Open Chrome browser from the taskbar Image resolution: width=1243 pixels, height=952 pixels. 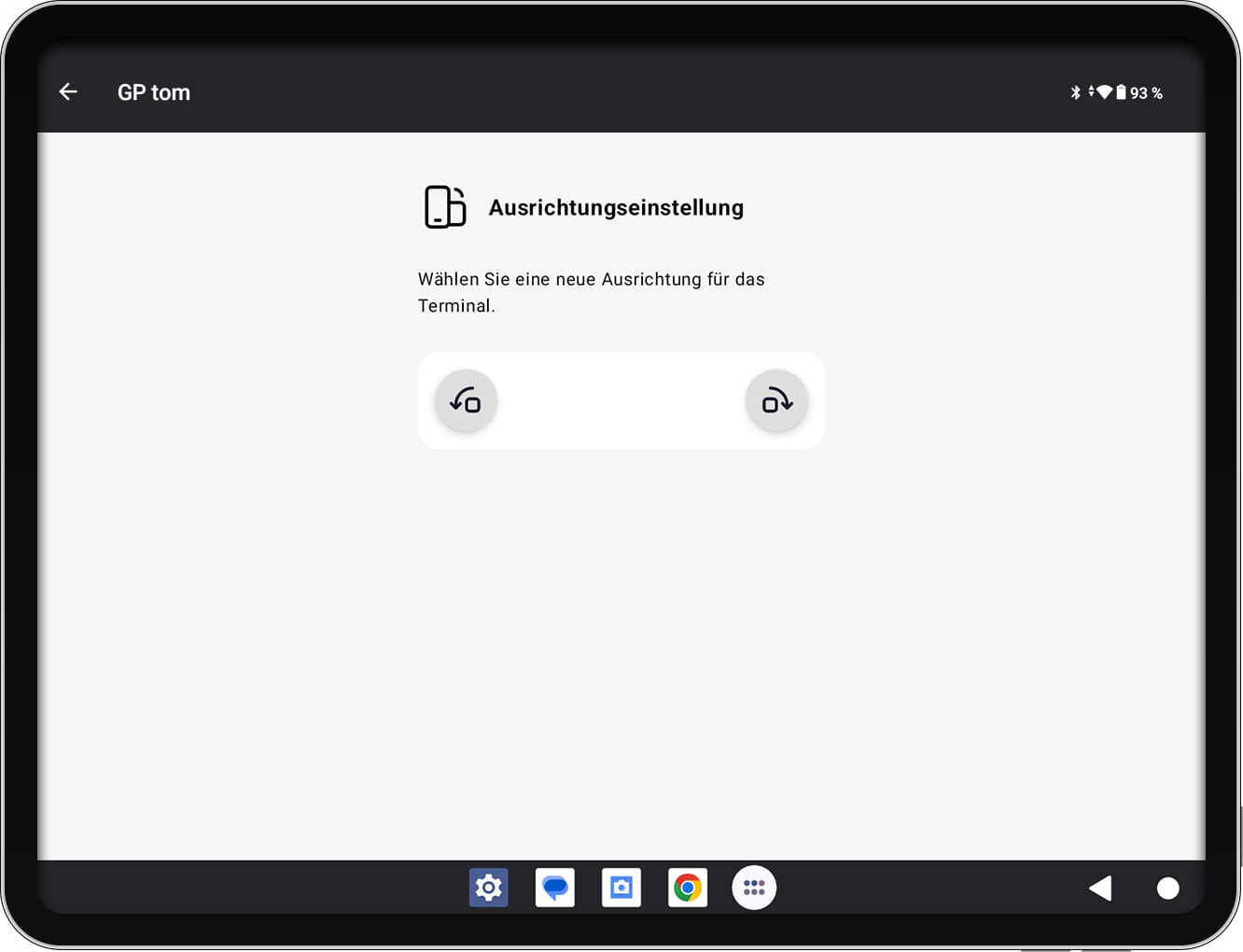coord(688,888)
